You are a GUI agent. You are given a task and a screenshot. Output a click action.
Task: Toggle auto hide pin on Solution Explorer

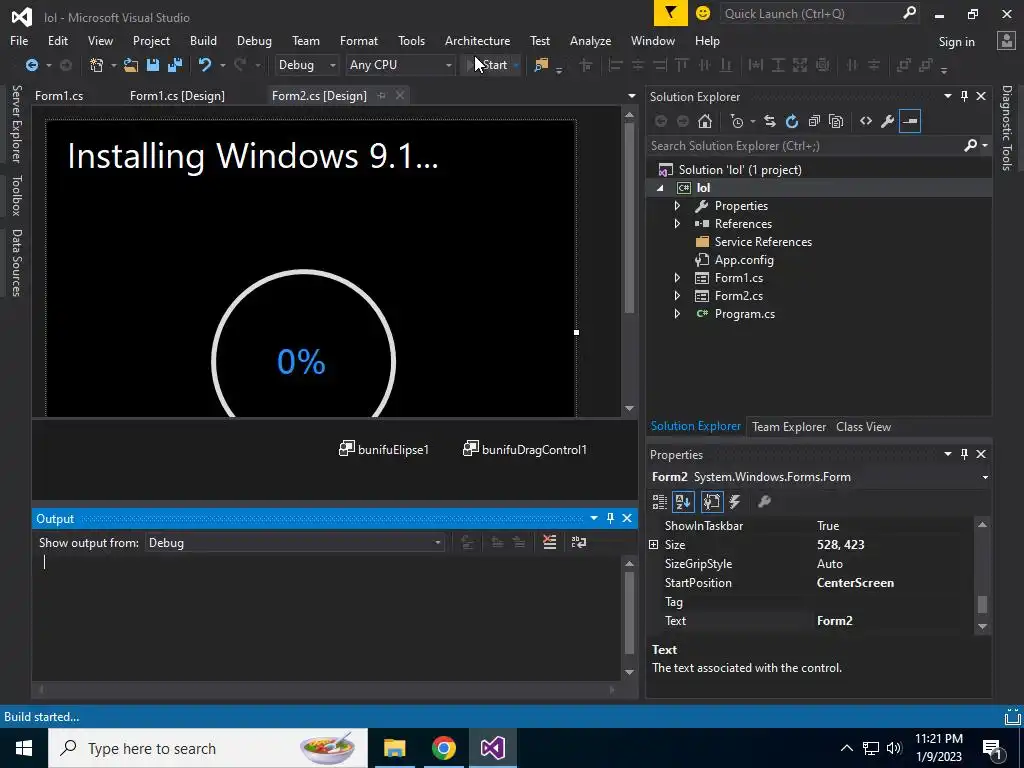pos(965,96)
